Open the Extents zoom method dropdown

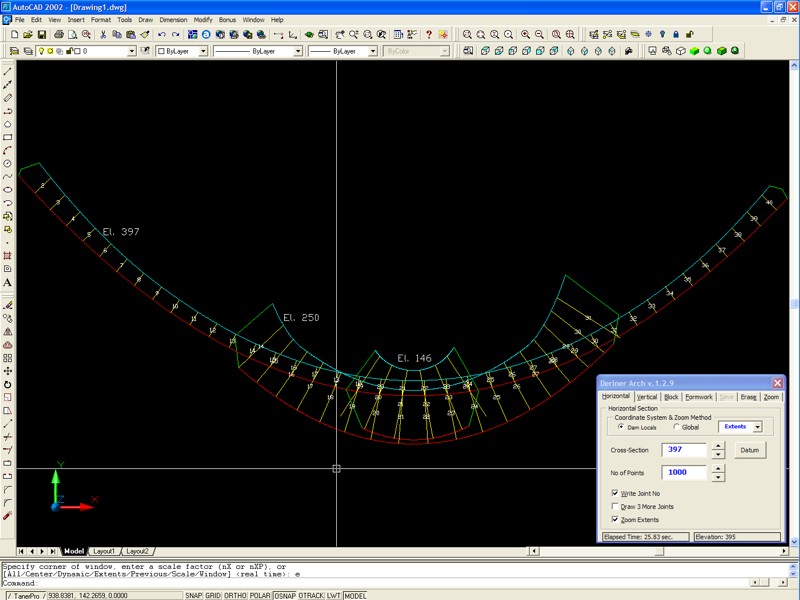click(757, 427)
